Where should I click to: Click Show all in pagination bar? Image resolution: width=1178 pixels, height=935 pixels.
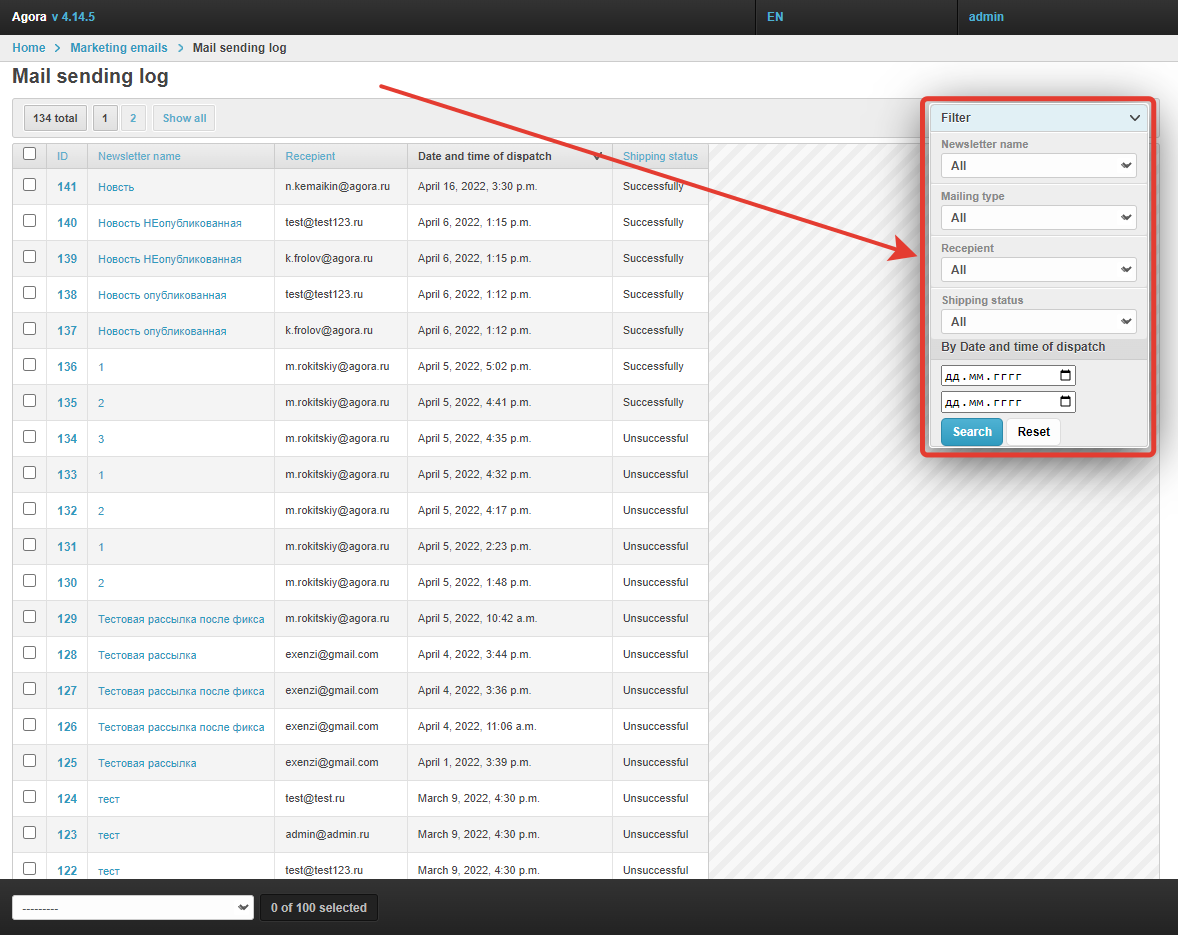coord(184,118)
